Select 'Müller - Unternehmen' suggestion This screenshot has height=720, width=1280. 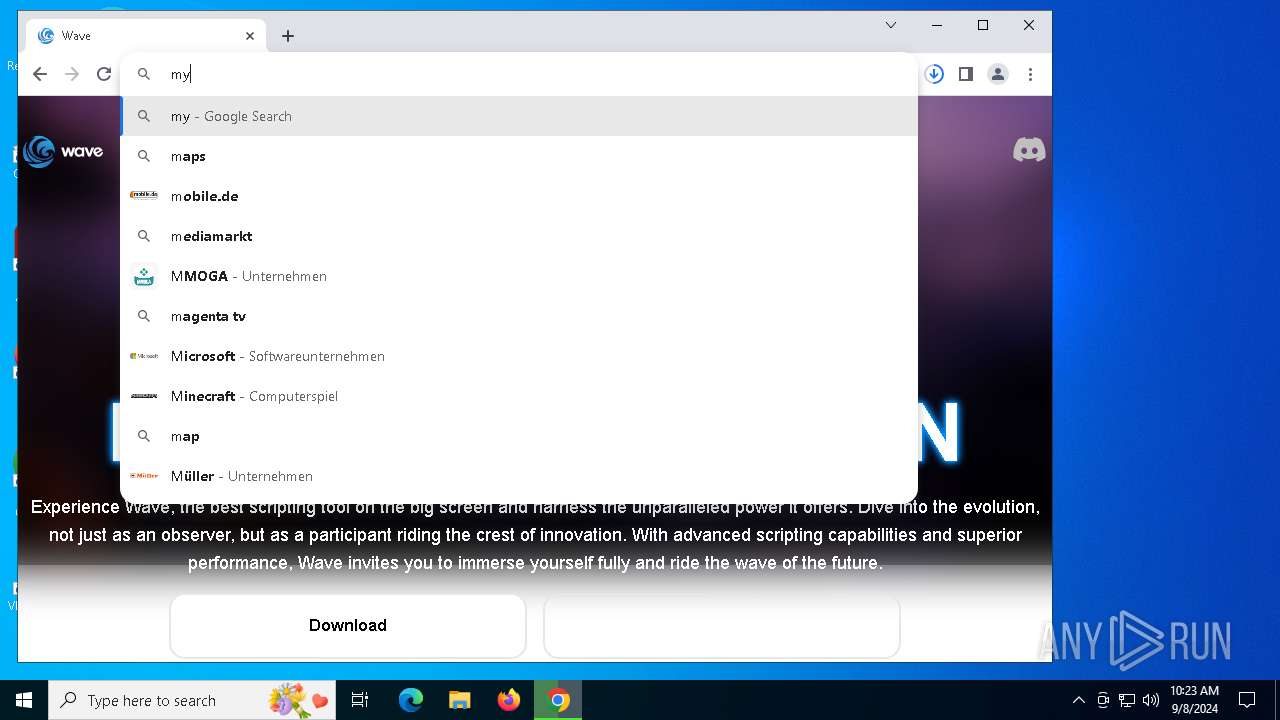pyautogui.click(x=519, y=476)
